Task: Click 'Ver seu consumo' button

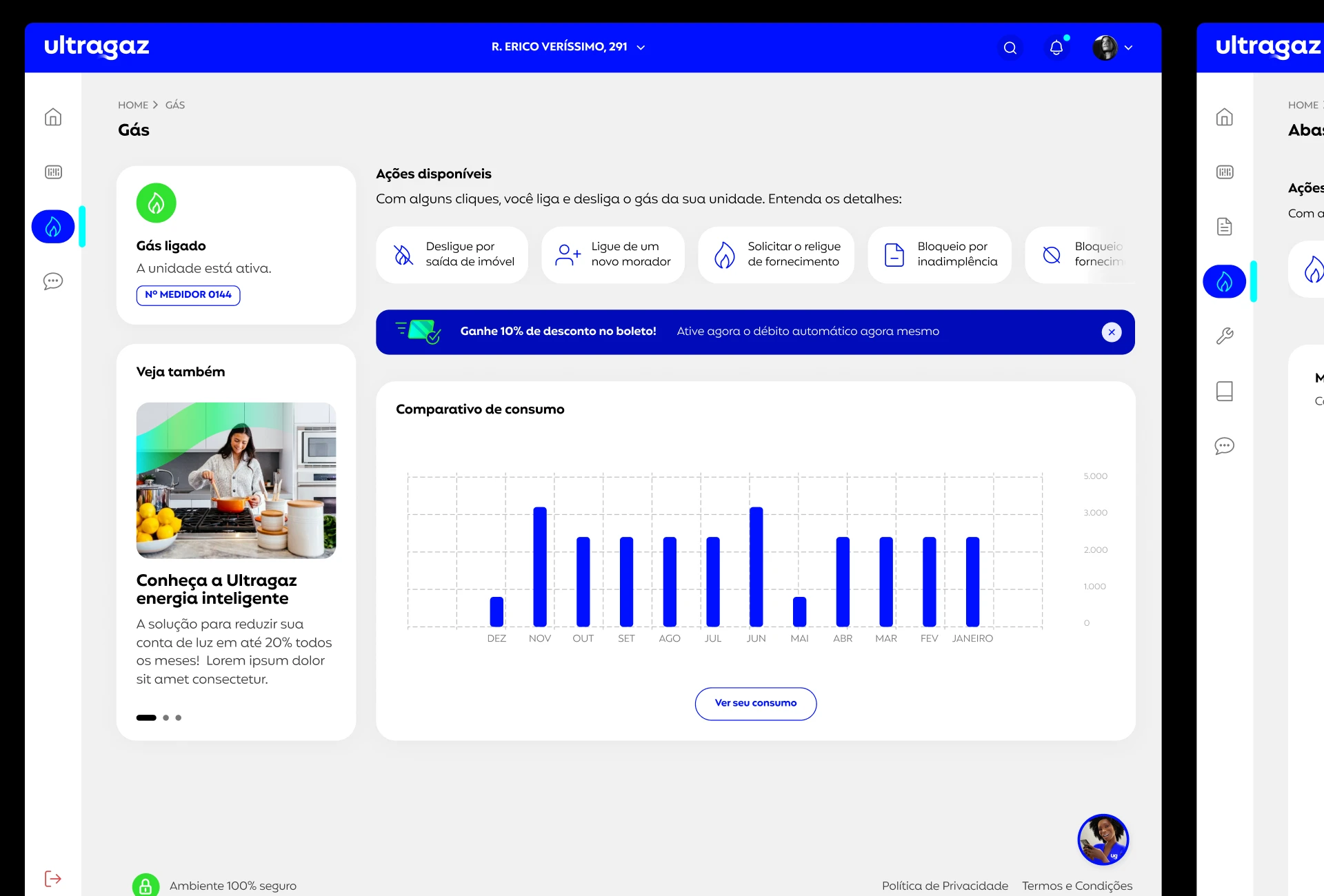Action: [x=755, y=702]
